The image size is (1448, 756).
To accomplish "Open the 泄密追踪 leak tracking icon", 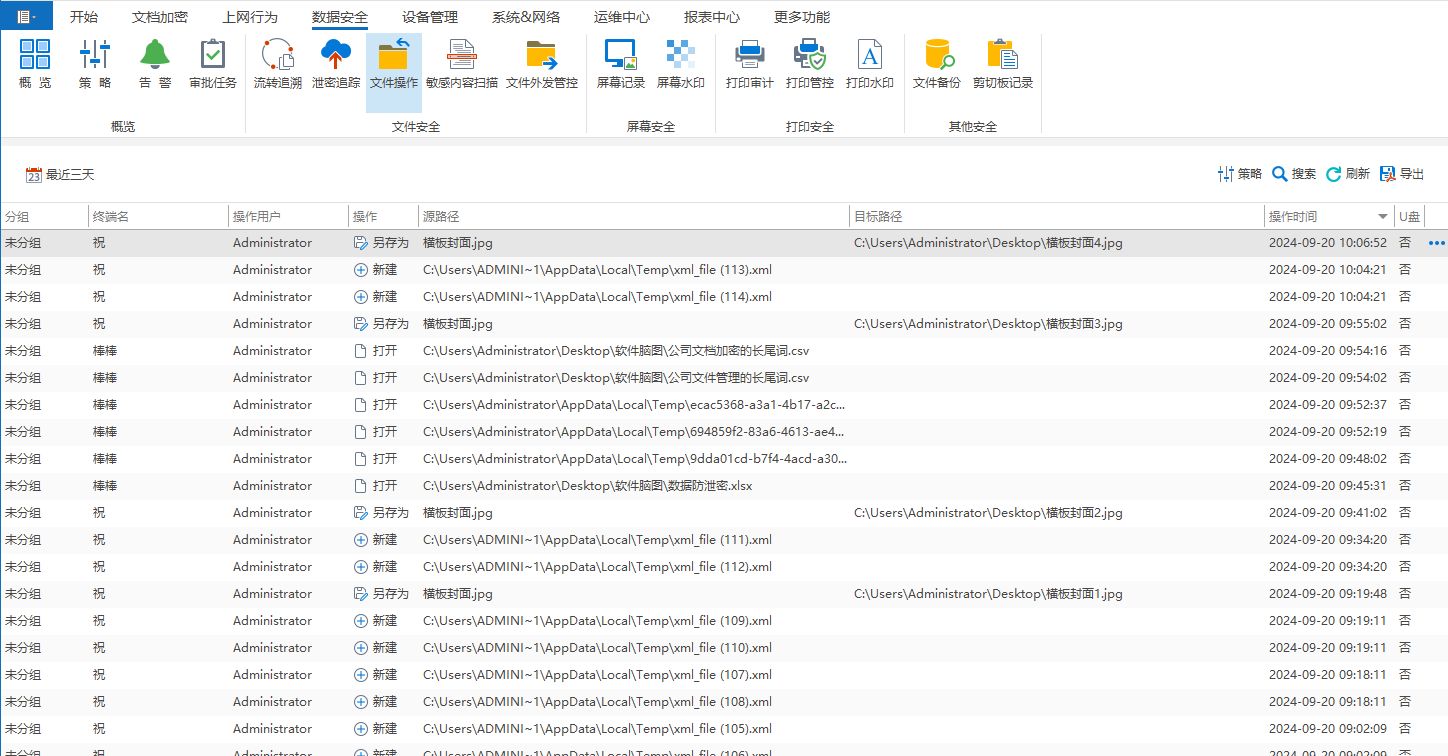I will point(335,65).
